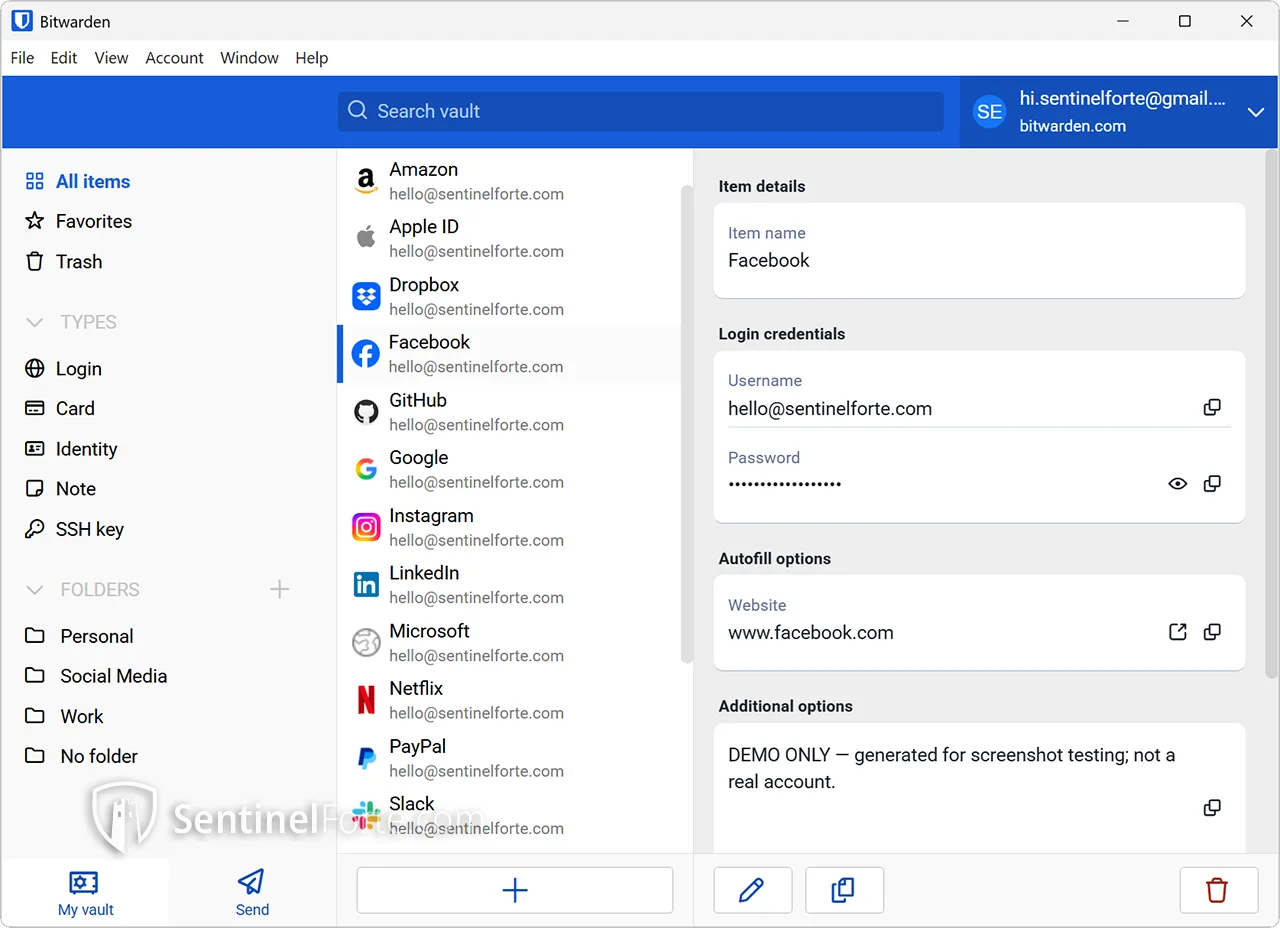This screenshot has height=928, width=1280.
Task: Edit the Facebook item with the pencil button
Action: click(x=752, y=890)
